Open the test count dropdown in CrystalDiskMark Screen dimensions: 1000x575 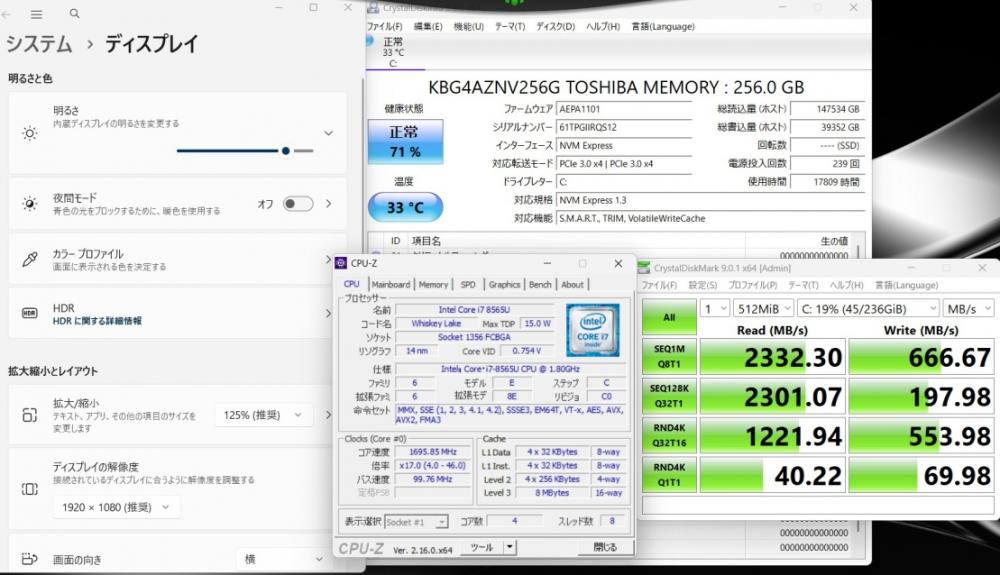click(x=714, y=309)
